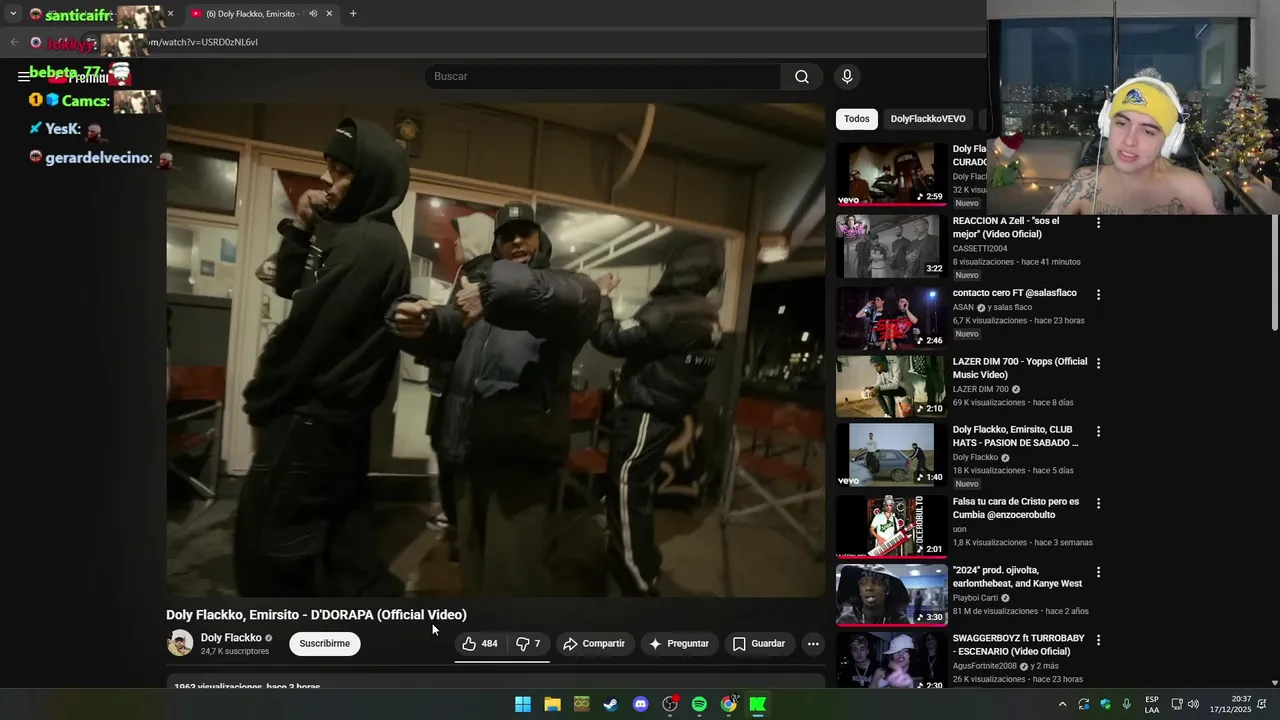Click the video title D'DORAPA (Official Video)
Viewport: 1280px width, 720px height.
[316, 615]
